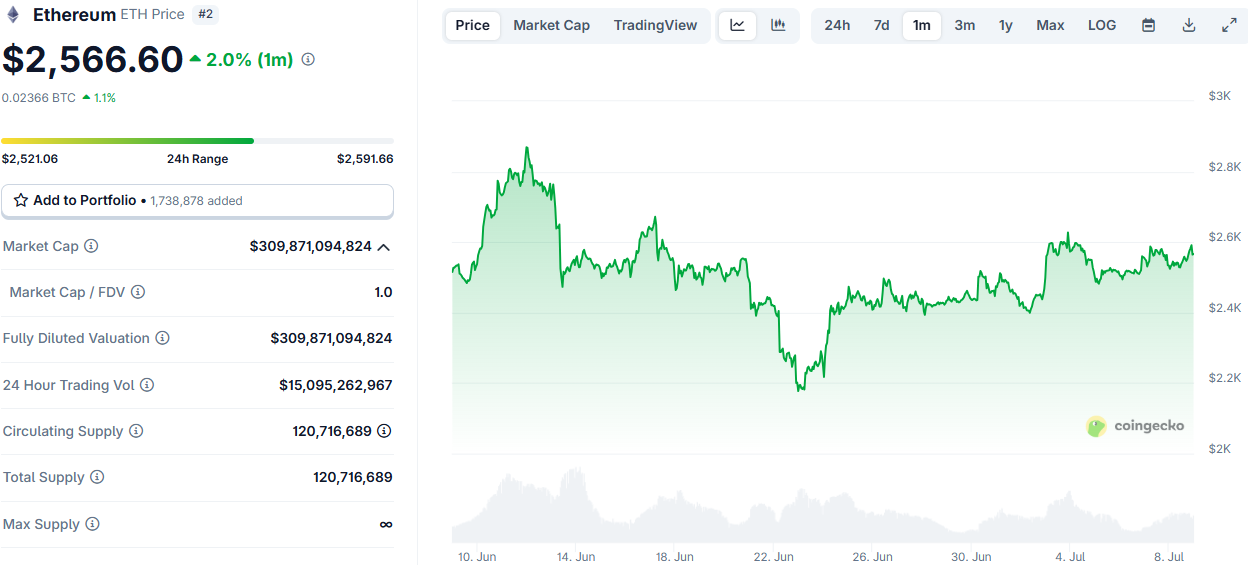
Task: Click Add to Portfolio button
Action: [197, 201]
